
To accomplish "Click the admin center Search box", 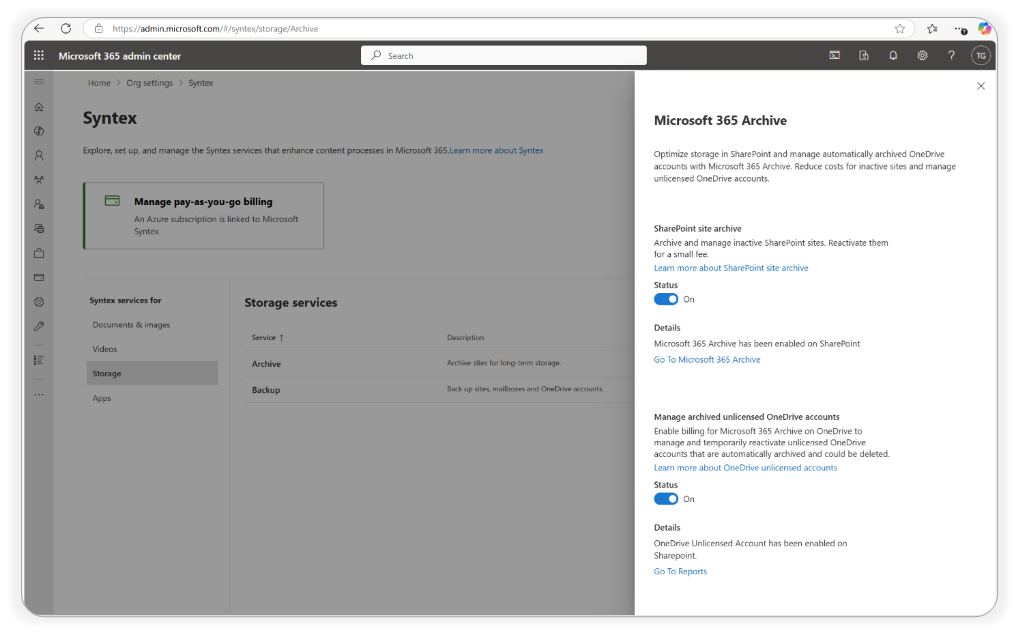I will pyautogui.click(x=504, y=56).
